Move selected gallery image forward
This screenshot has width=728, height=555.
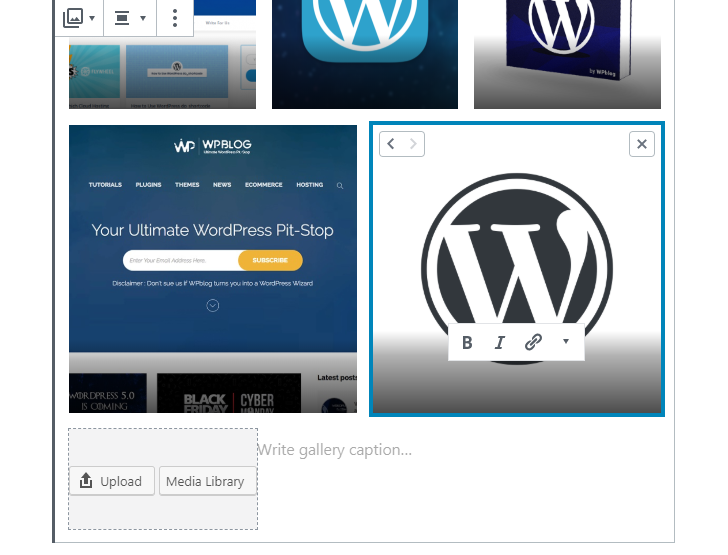pos(413,144)
